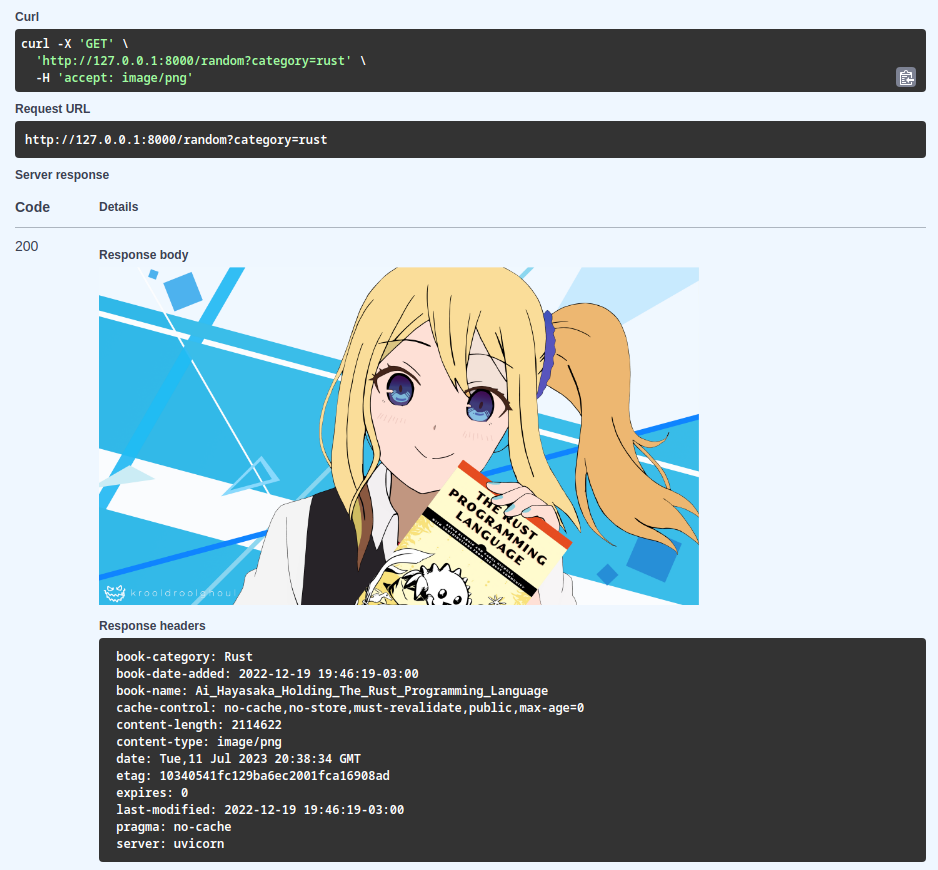Copy the curl command to the clipboard

[x=906, y=77]
